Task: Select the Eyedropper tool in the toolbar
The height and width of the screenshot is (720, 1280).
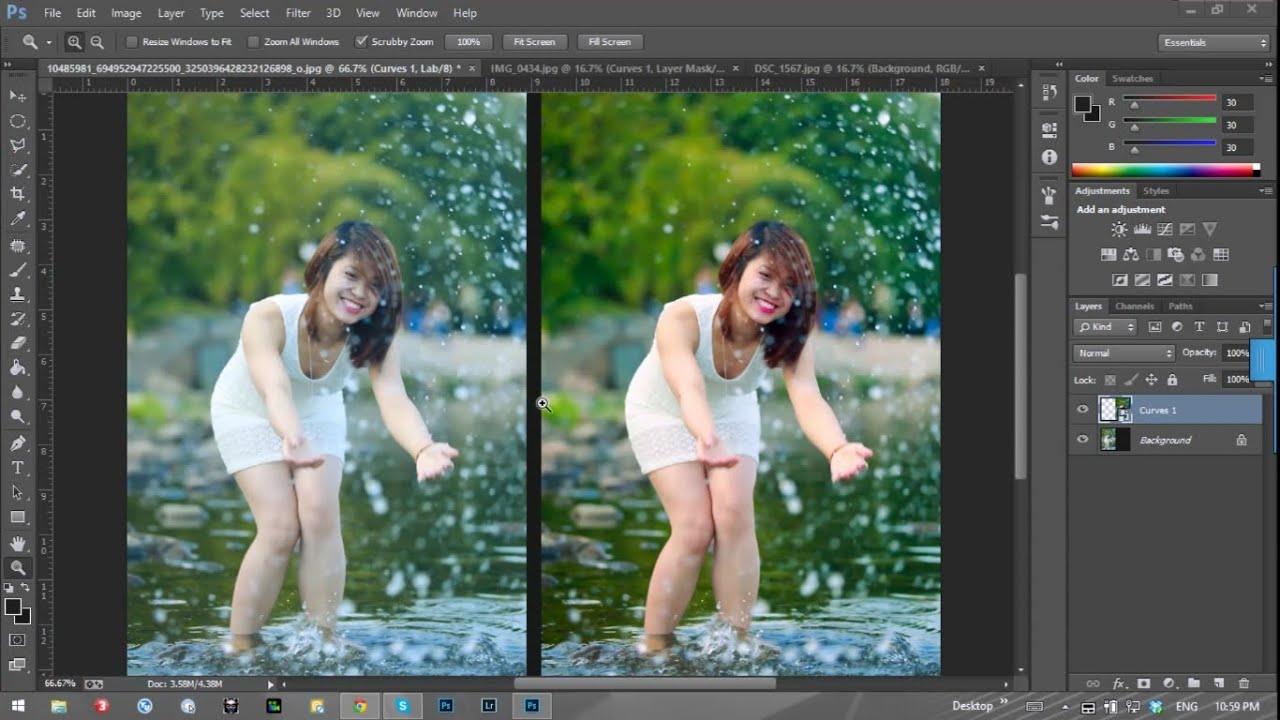Action: coord(18,219)
